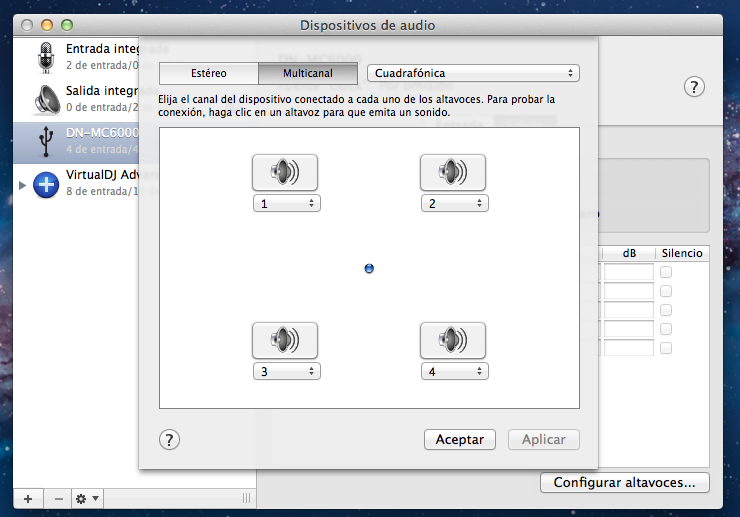Open help in the main audio devices window
Viewport: 740px width, 517px height.
point(694,87)
